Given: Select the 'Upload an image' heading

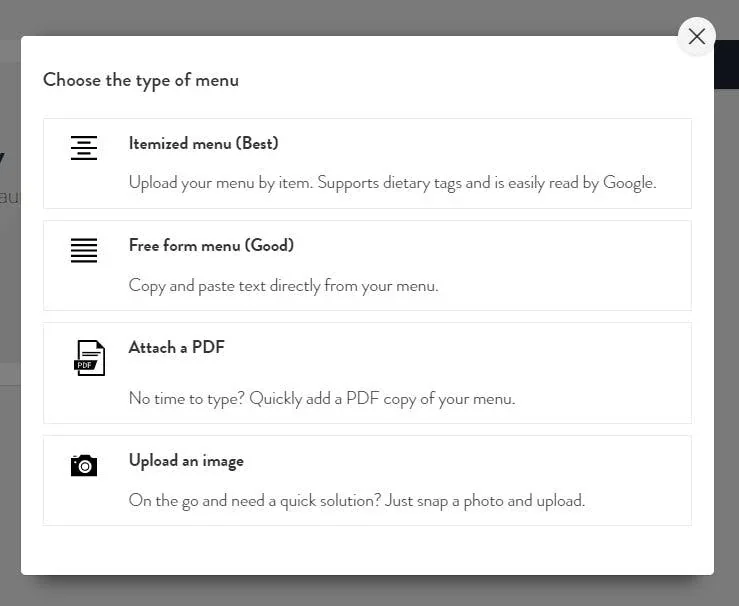Looking at the screenshot, I should pyautogui.click(x=186, y=461).
